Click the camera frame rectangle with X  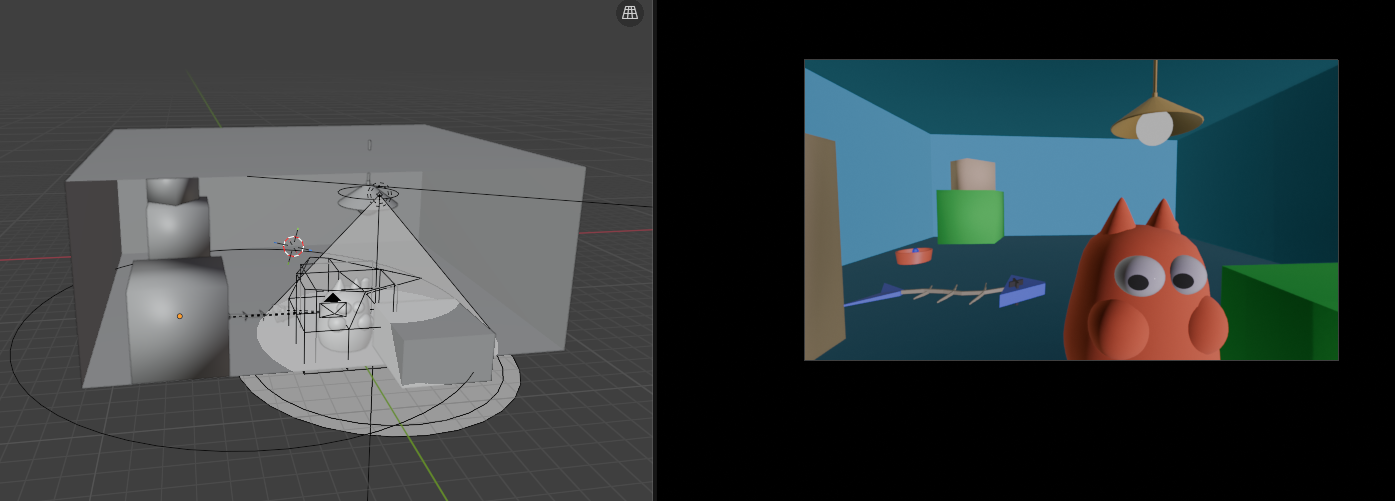(333, 310)
